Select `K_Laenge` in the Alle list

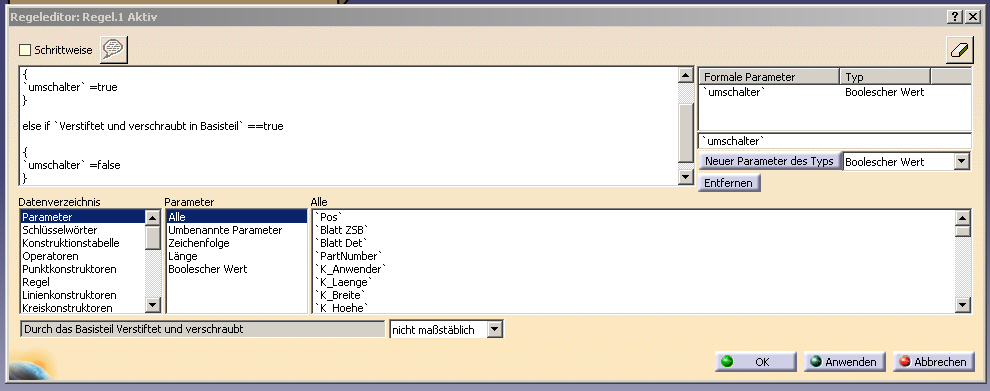point(343,282)
